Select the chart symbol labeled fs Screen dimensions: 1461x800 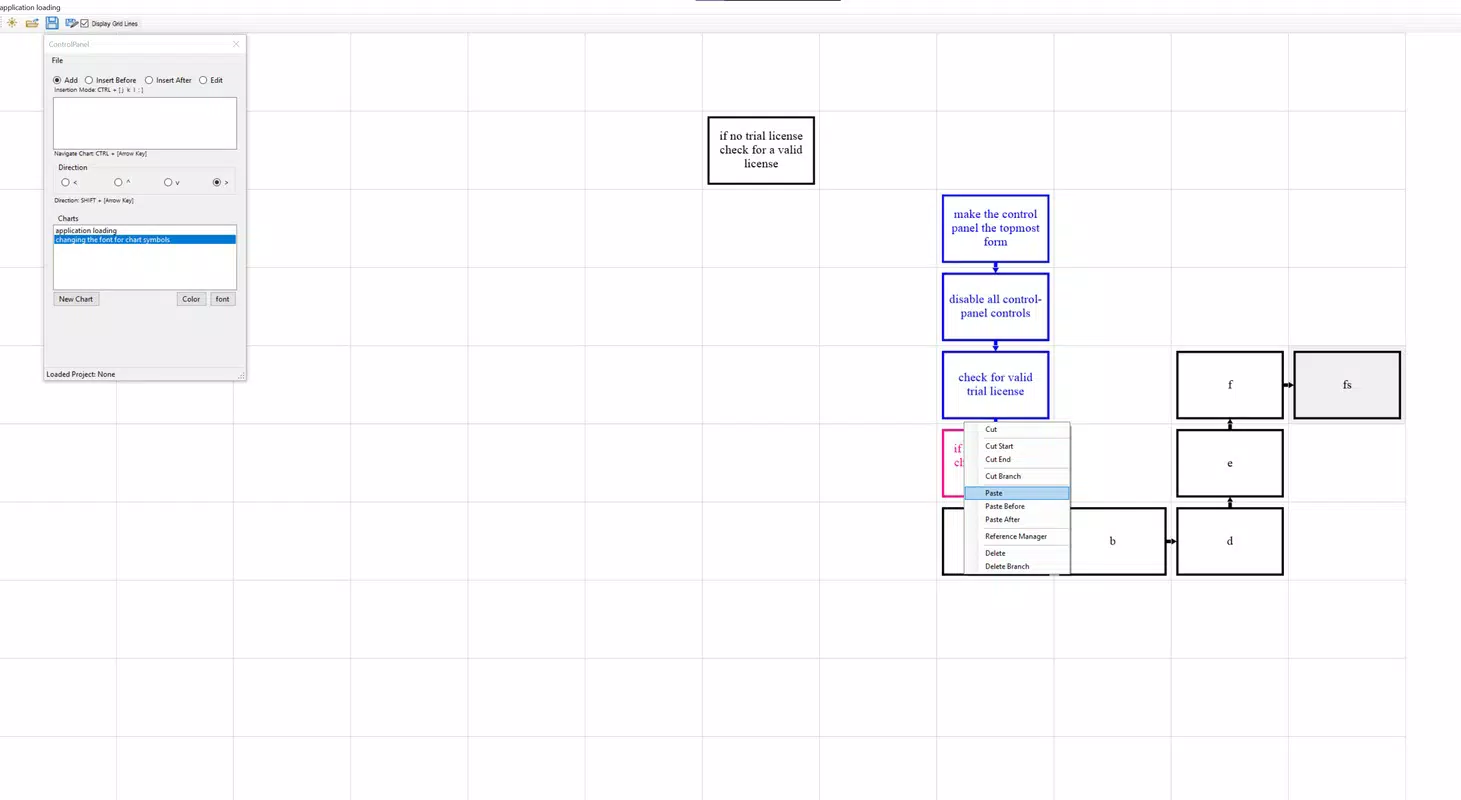[1347, 385]
